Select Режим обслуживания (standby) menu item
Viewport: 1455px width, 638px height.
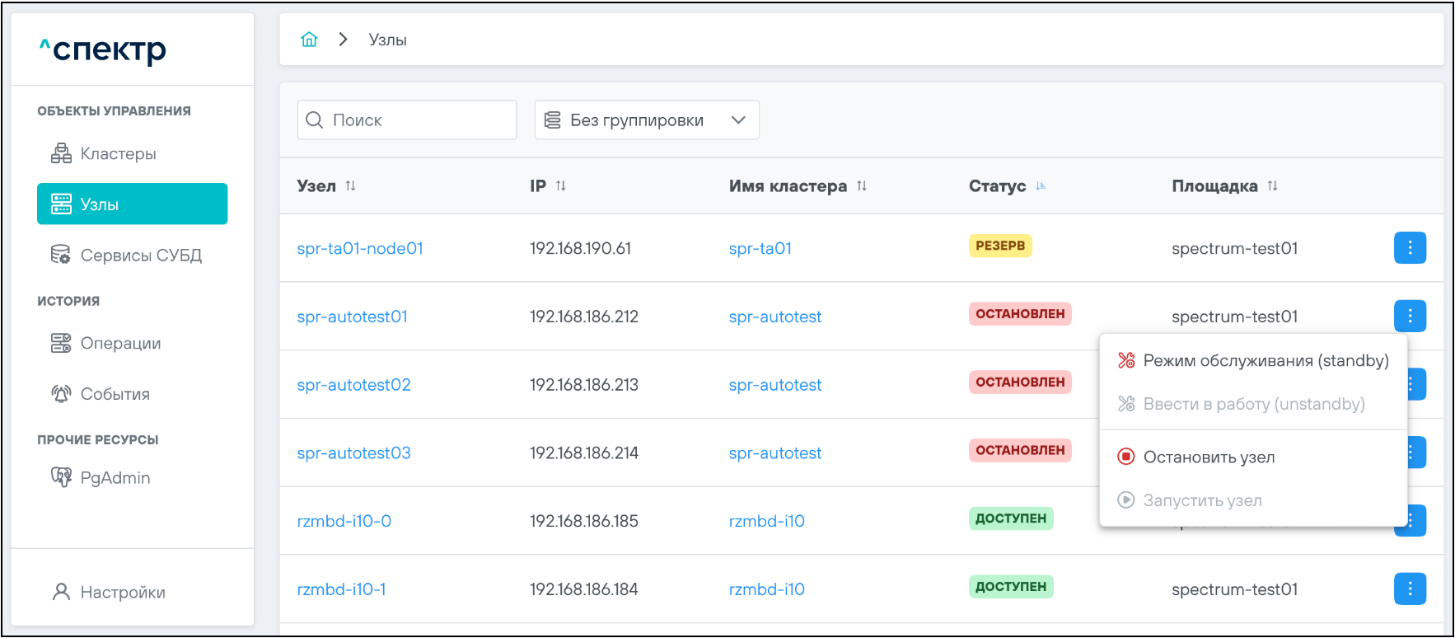[1265, 361]
